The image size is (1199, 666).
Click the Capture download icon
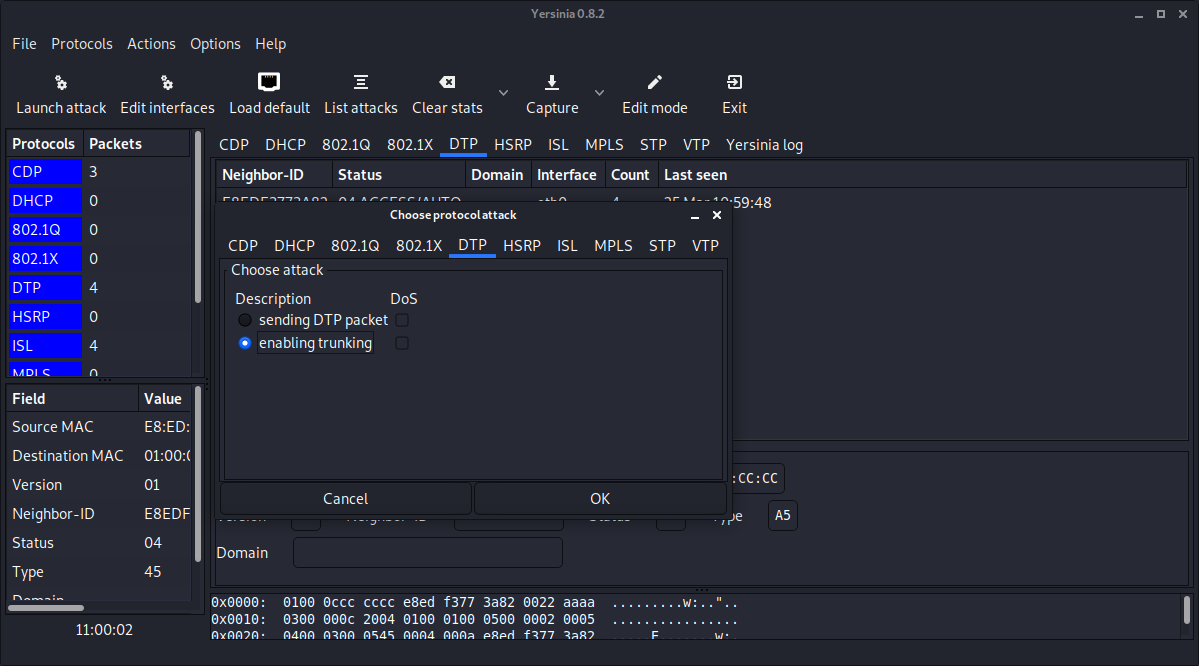click(x=552, y=82)
